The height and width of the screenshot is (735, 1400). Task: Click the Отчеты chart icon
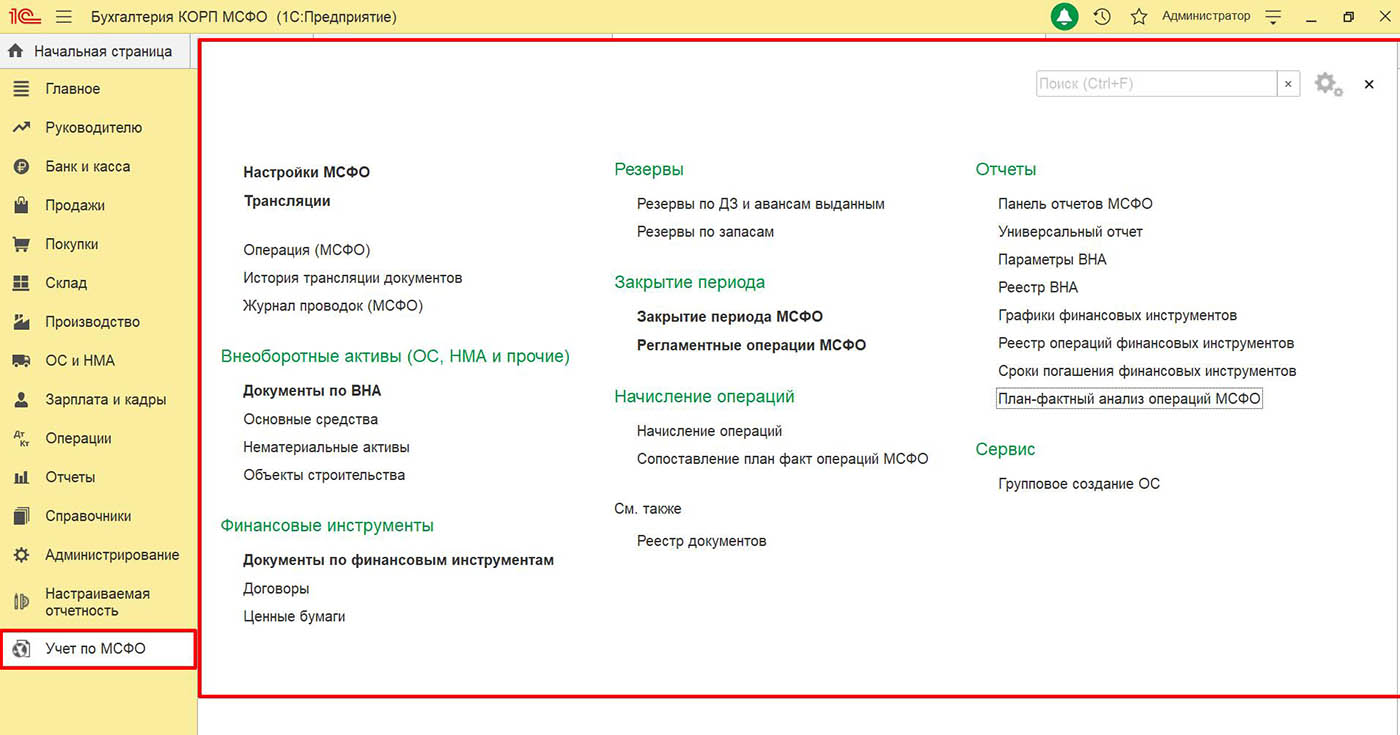point(21,477)
